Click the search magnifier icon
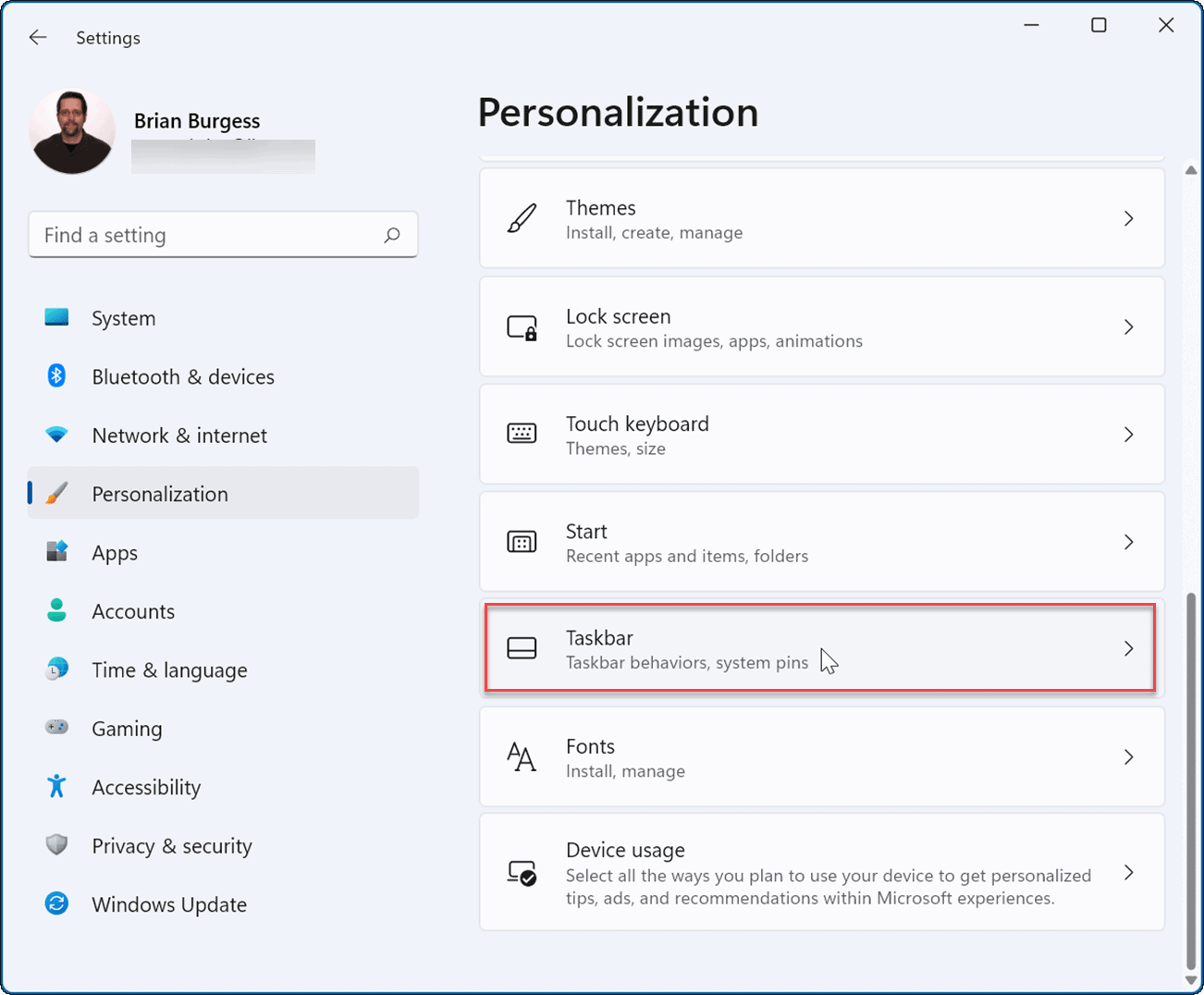This screenshot has width=1204, height=995. [392, 235]
